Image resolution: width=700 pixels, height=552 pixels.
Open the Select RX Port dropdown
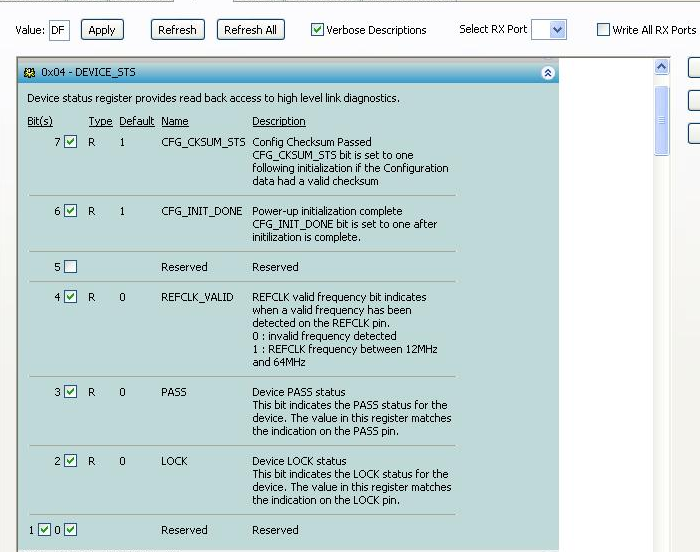557,30
